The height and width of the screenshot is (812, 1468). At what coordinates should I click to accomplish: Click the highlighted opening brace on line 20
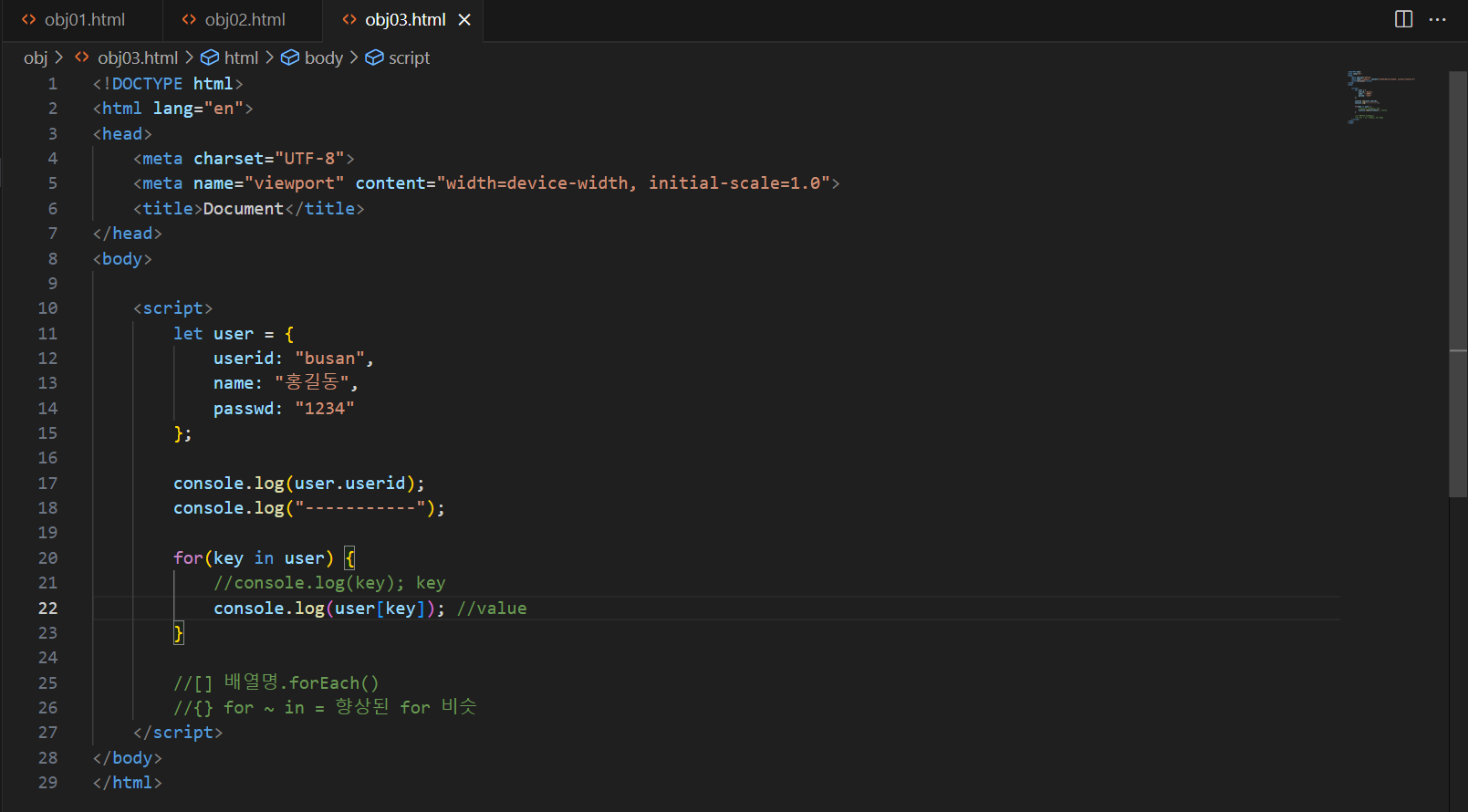coord(349,558)
